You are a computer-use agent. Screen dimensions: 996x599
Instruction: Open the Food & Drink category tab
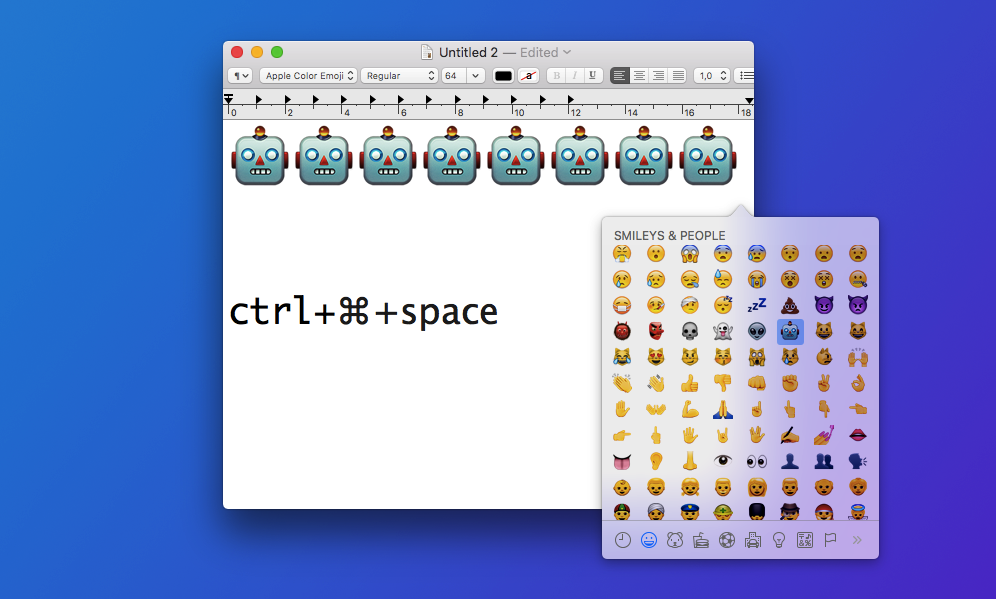[701, 541]
